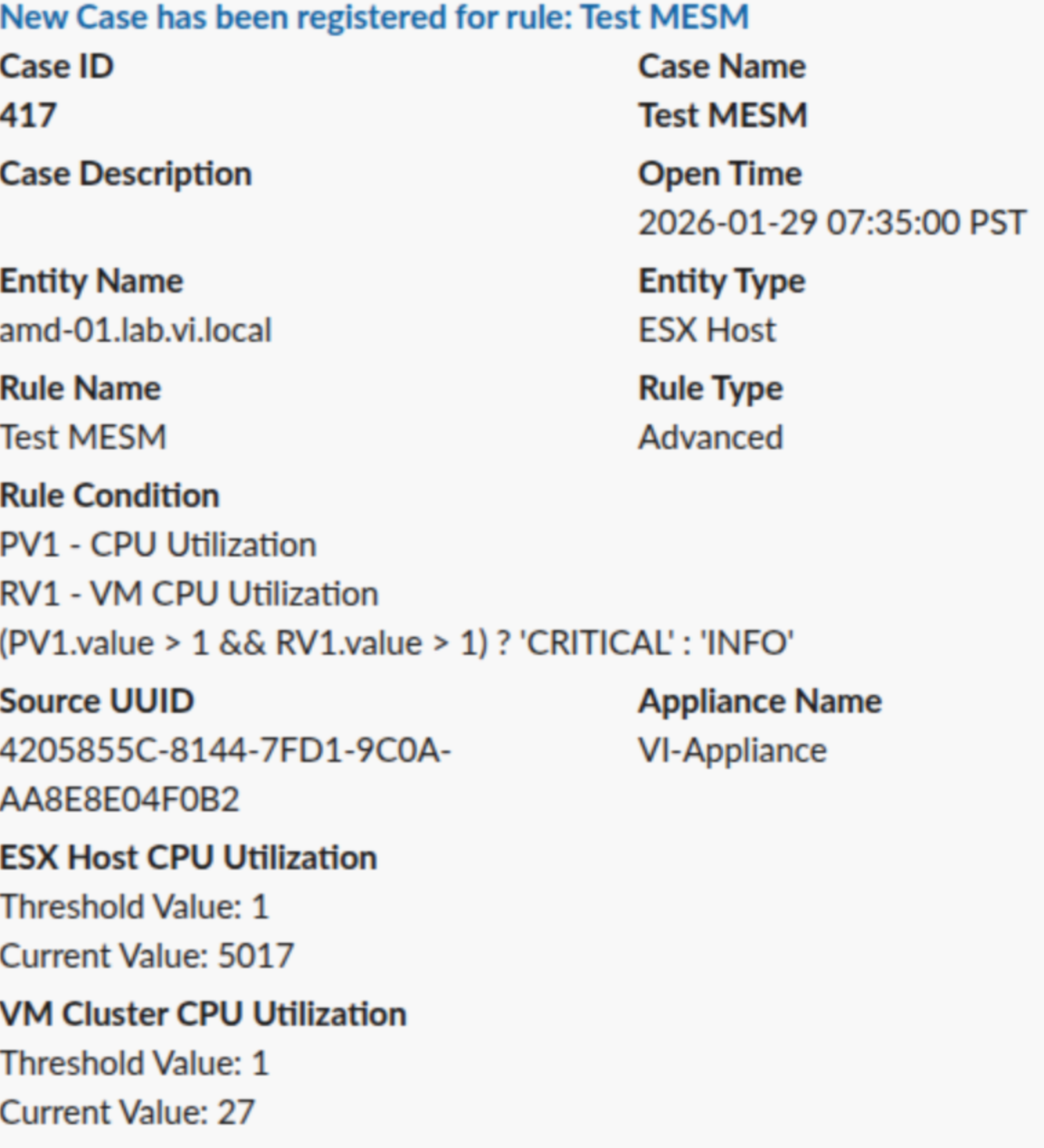This screenshot has height=1148, width=1044.
Task: Click the ESX Host CPU Utilization heading
Action: [x=188, y=858]
